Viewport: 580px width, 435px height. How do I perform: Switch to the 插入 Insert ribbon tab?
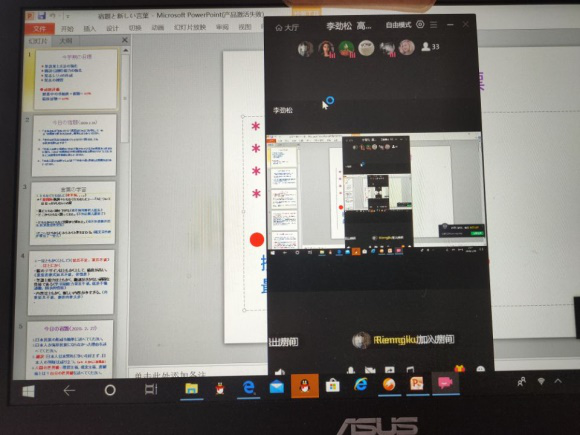tap(90, 28)
